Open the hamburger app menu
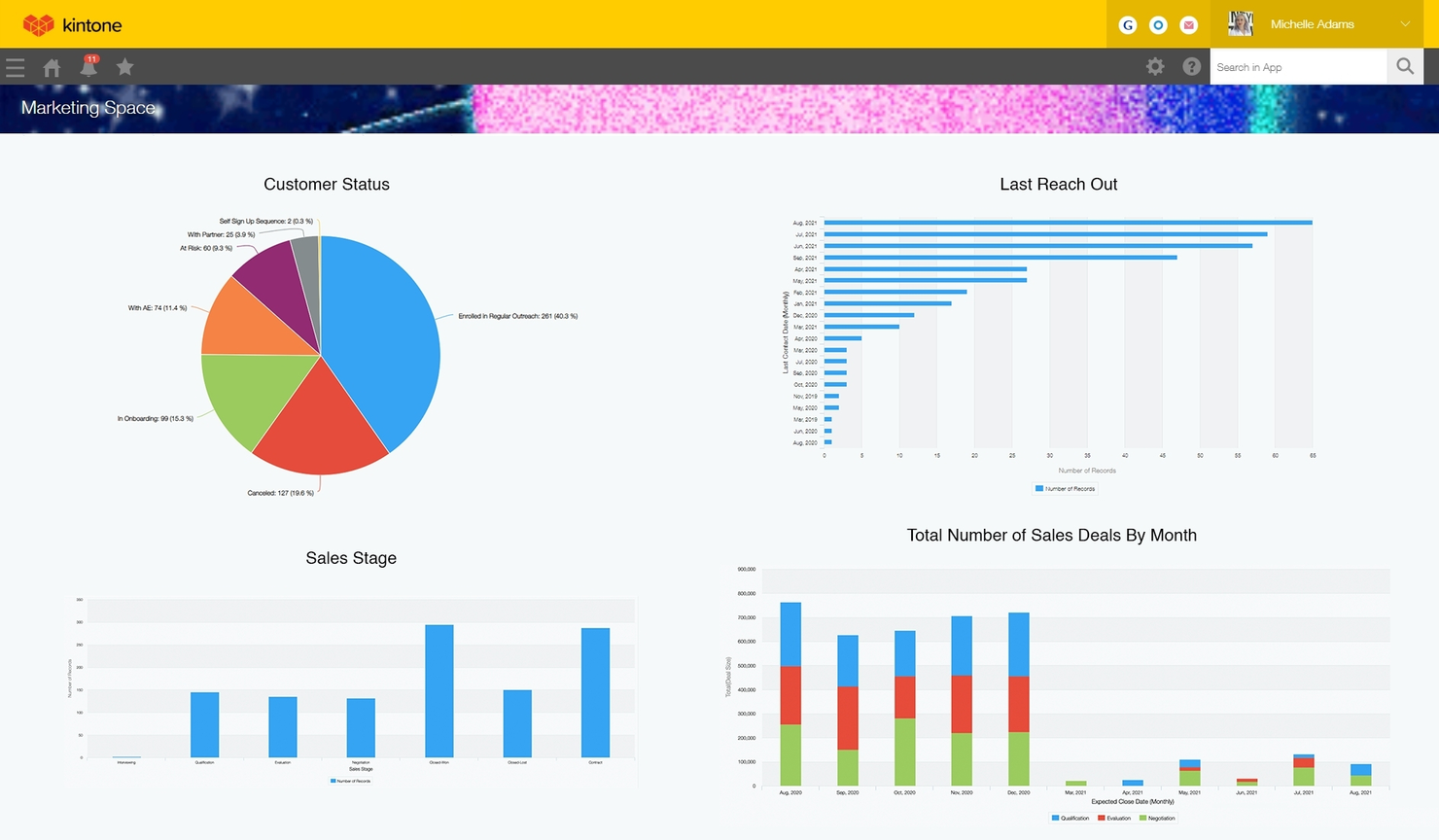 [x=15, y=67]
